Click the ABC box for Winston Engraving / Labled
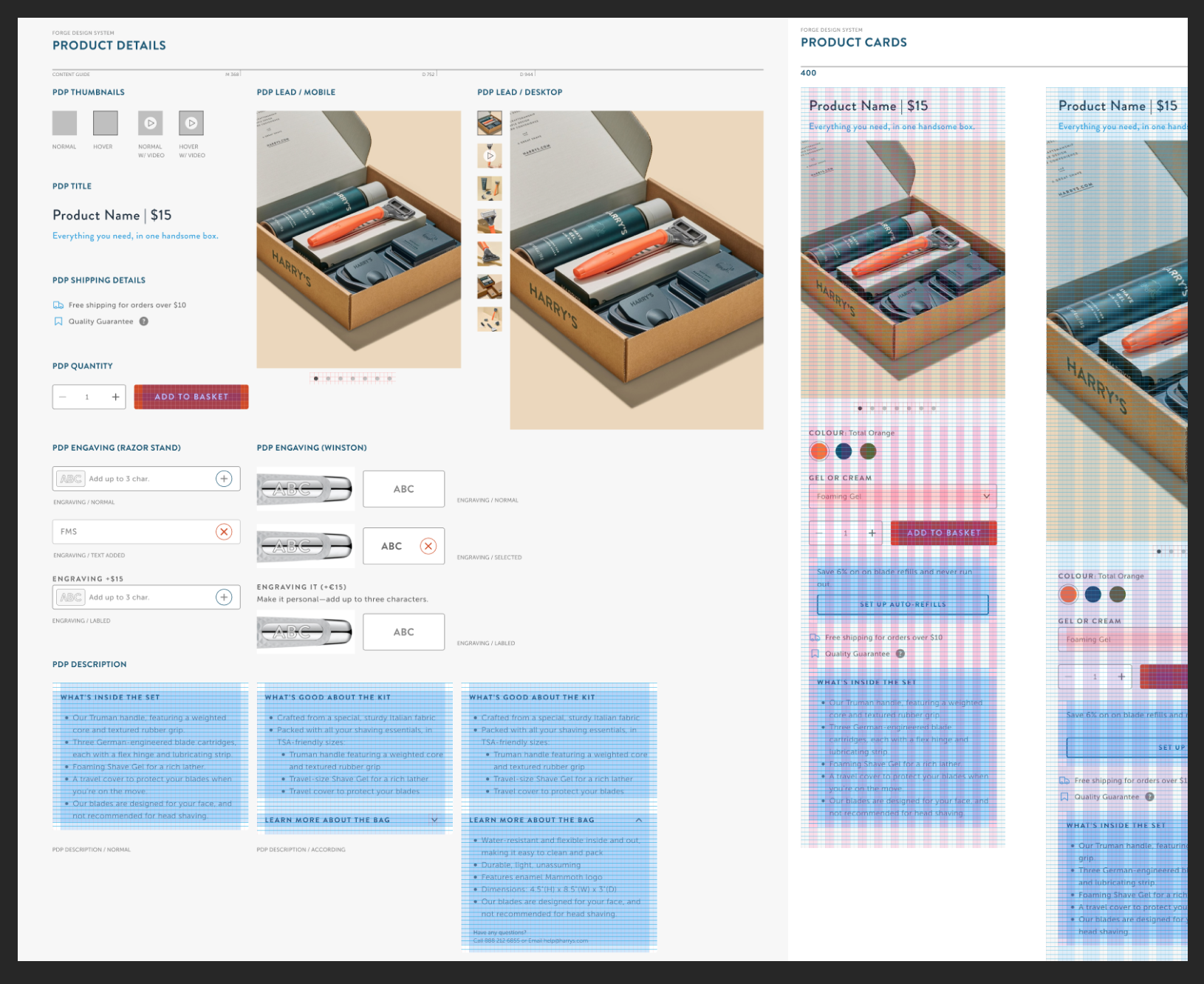Screen dimensions: 1204x984 point(404,632)
